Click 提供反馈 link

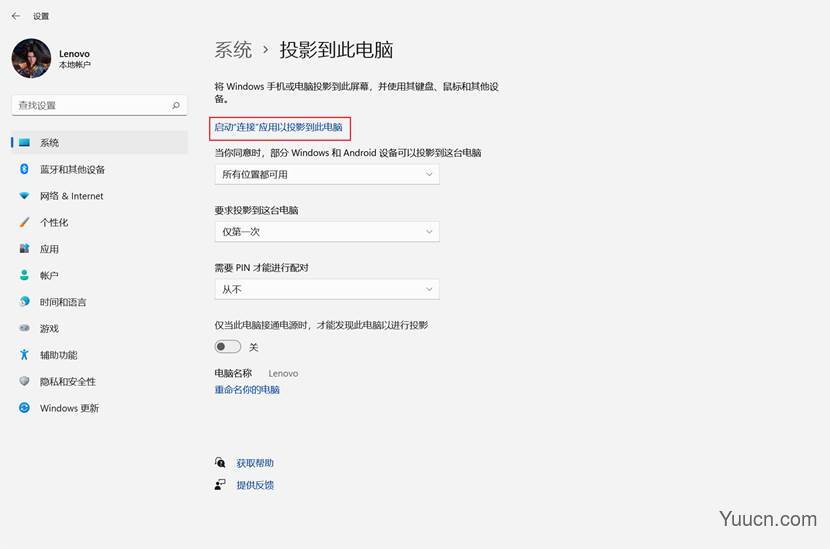[x=255, y=485]
